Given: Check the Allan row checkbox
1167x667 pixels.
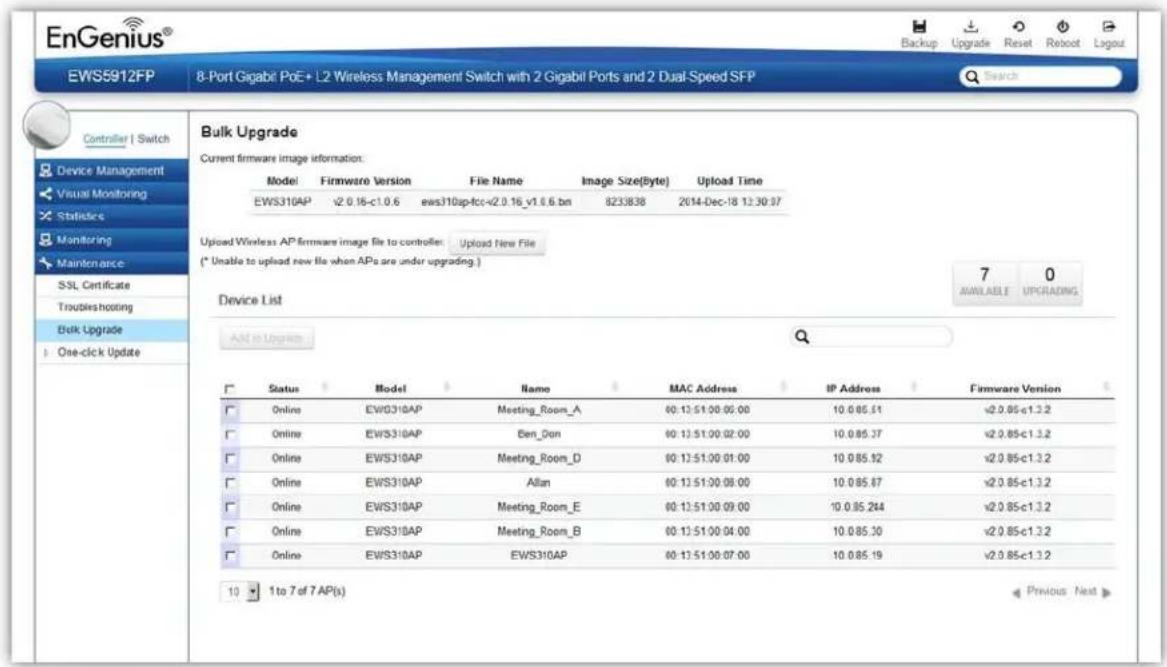Looking at the screenshot, I should 230,483.
